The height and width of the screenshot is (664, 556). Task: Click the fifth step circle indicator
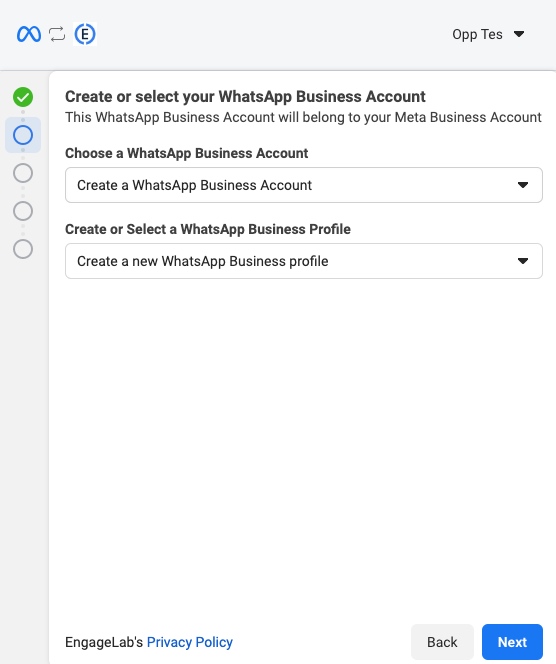click(x=23, y=249)
